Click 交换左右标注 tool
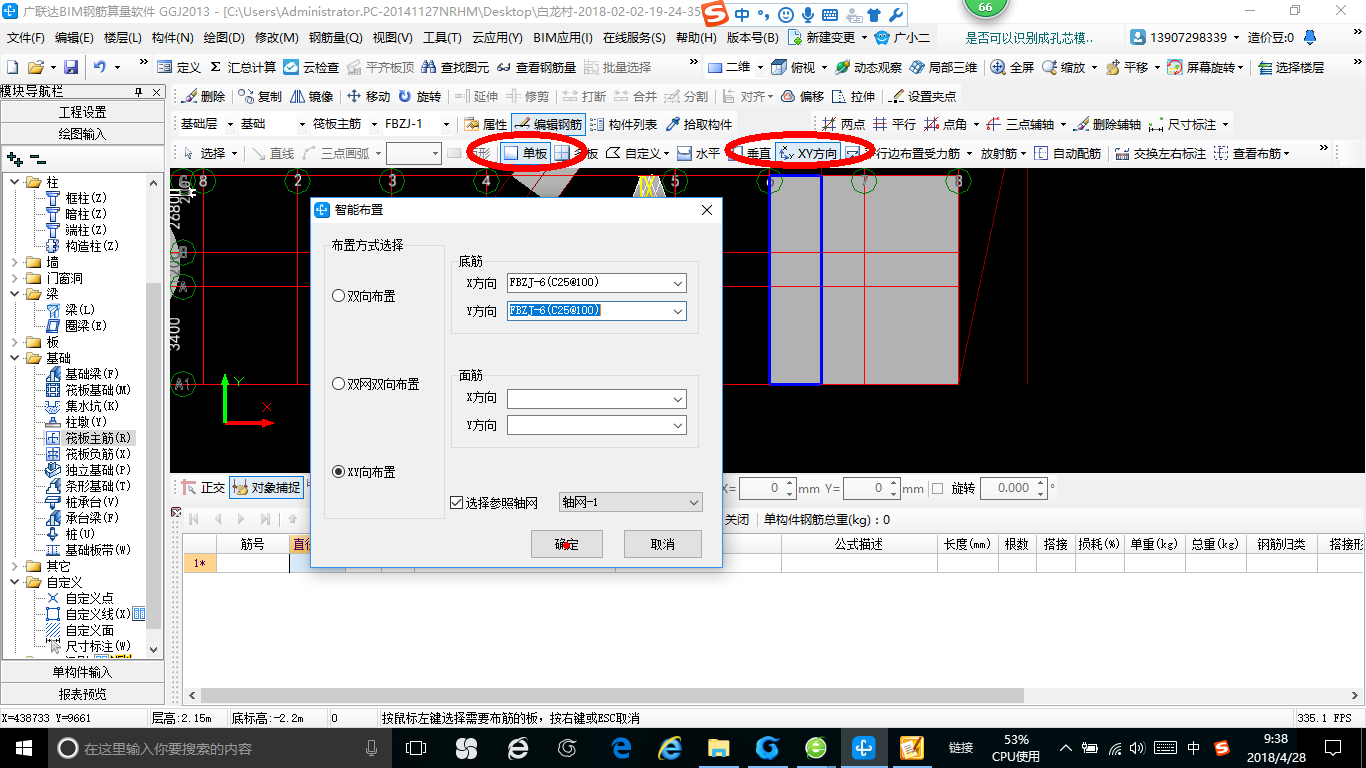Image resolution: width=1366 pixels, height=768 pixels. click(x=1160, y=153)
